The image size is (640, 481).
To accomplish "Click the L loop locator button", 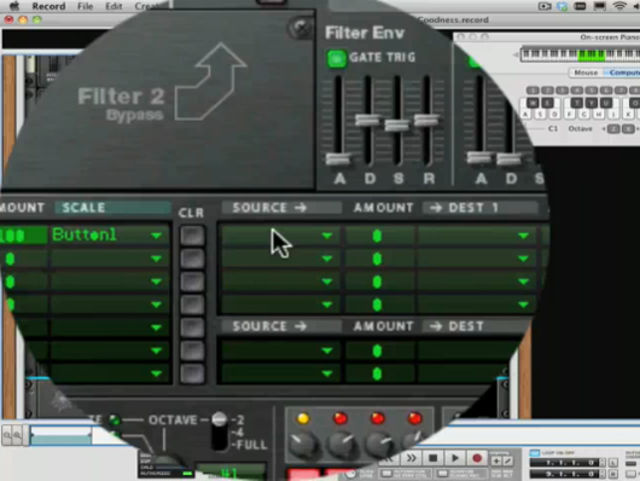I will [x=613, y=463].
